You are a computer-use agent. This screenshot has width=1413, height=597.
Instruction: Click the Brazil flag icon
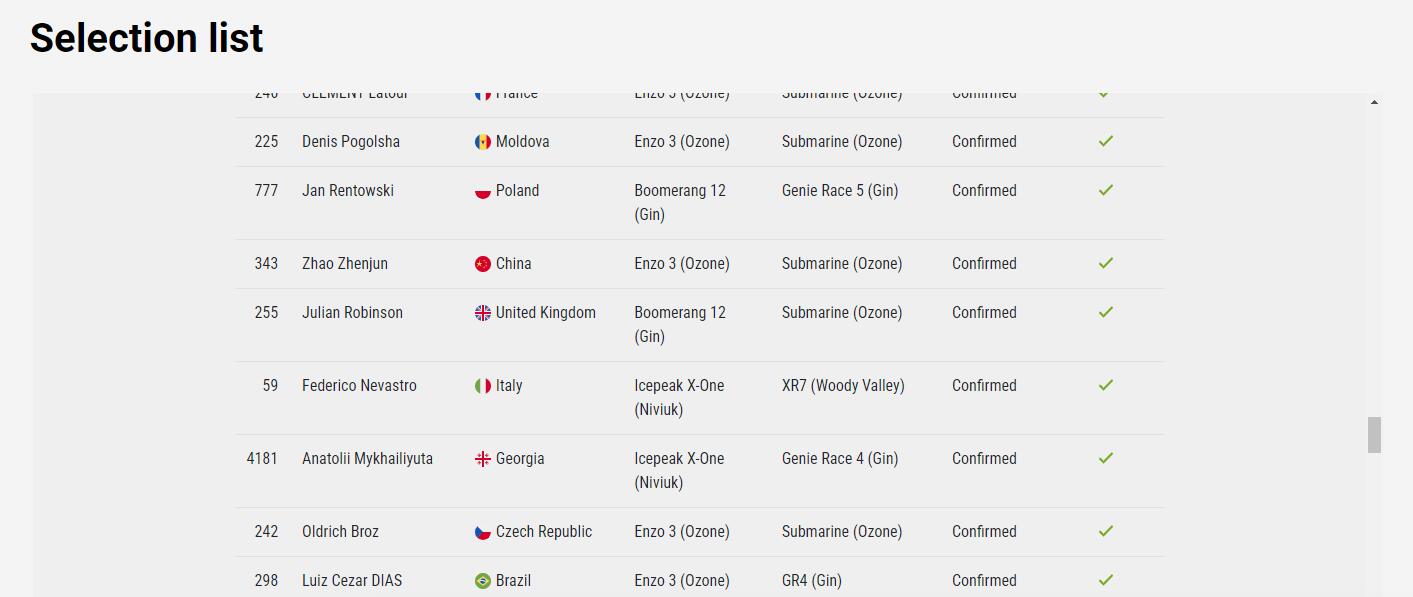pyautogui.click(x=483, y=581)
